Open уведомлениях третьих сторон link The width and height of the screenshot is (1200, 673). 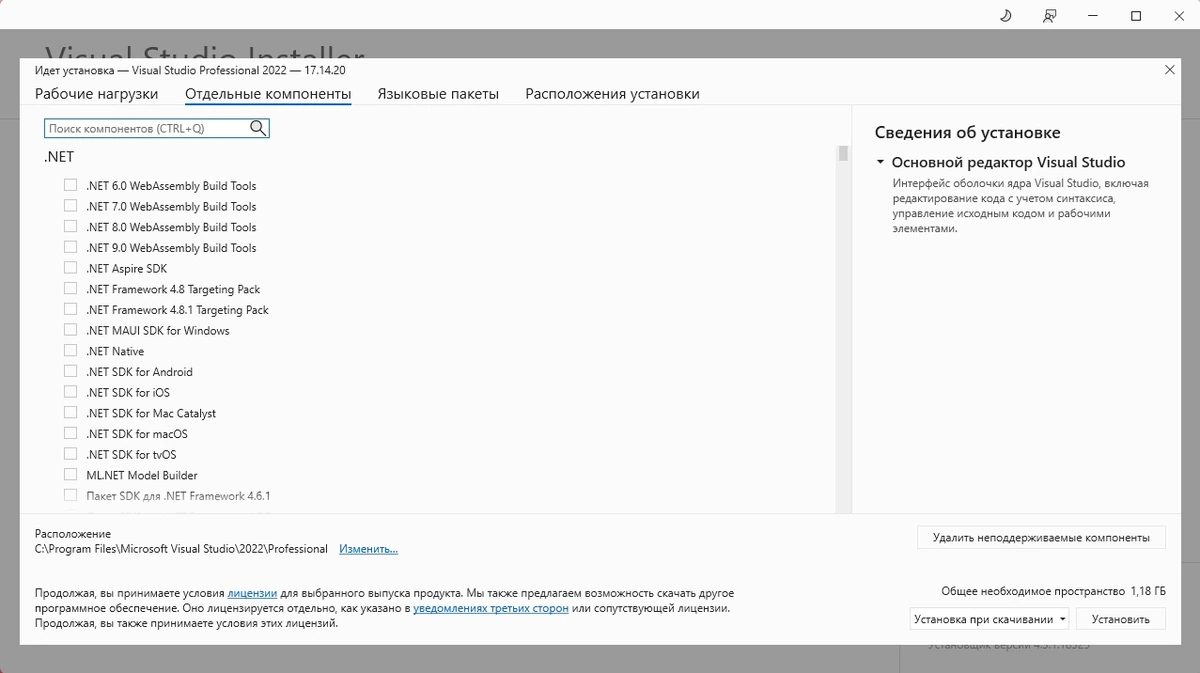[x=491, y=608]
